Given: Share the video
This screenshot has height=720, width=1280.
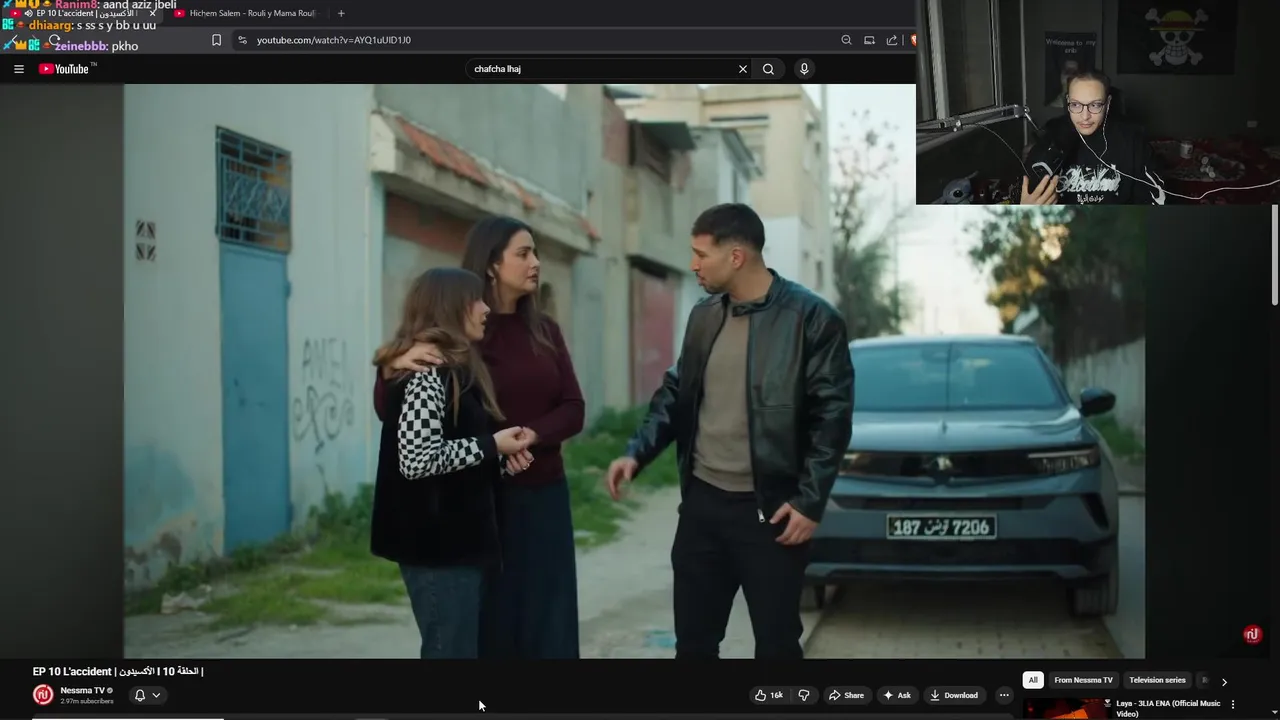Looking at the screenshot, I should pyautogui.click(x=846, y=695).
